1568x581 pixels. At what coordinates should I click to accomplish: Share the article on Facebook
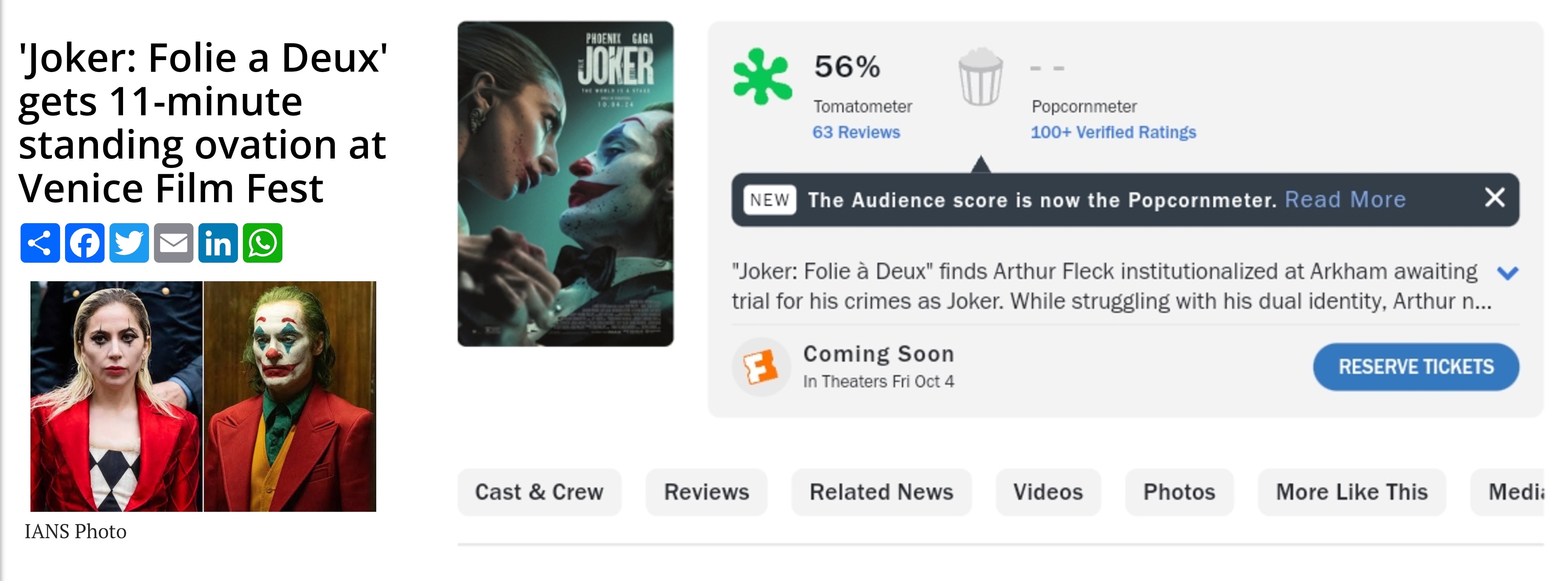(x=85, y=243)
